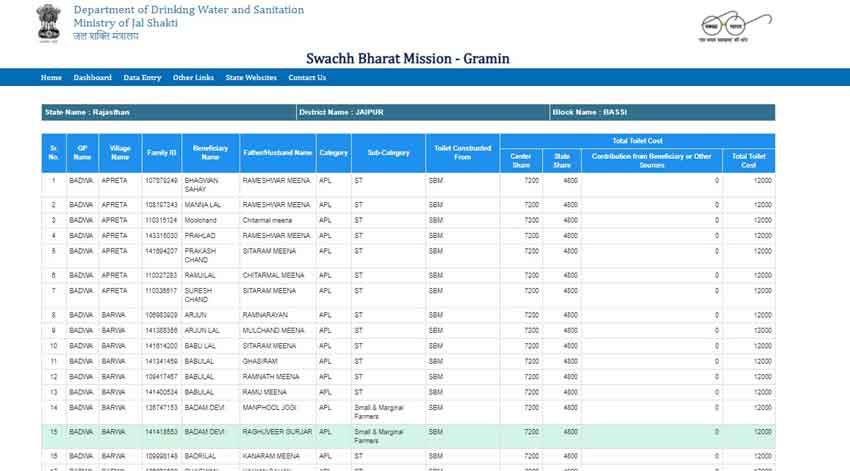Click father name RAMNARAYAN in row 8
This screenshot has height=471, width=850.
click(x=265, y=315)
